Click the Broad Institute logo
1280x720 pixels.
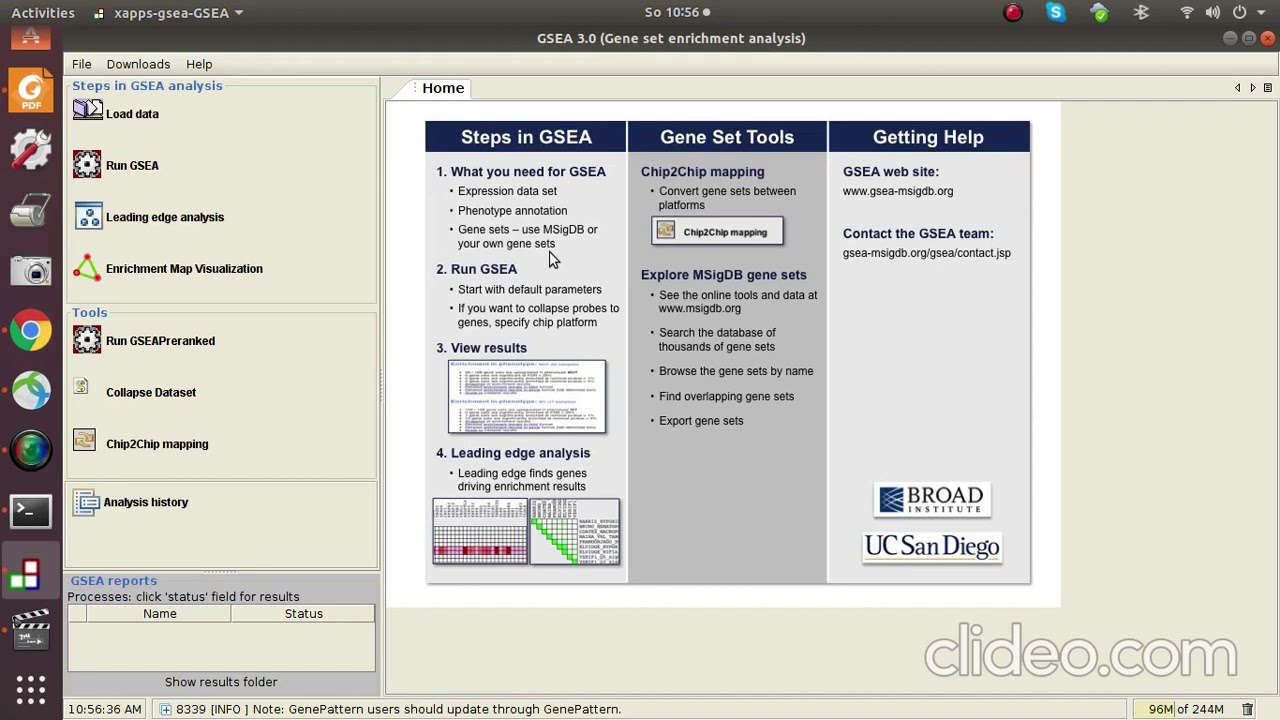point(932,500)
